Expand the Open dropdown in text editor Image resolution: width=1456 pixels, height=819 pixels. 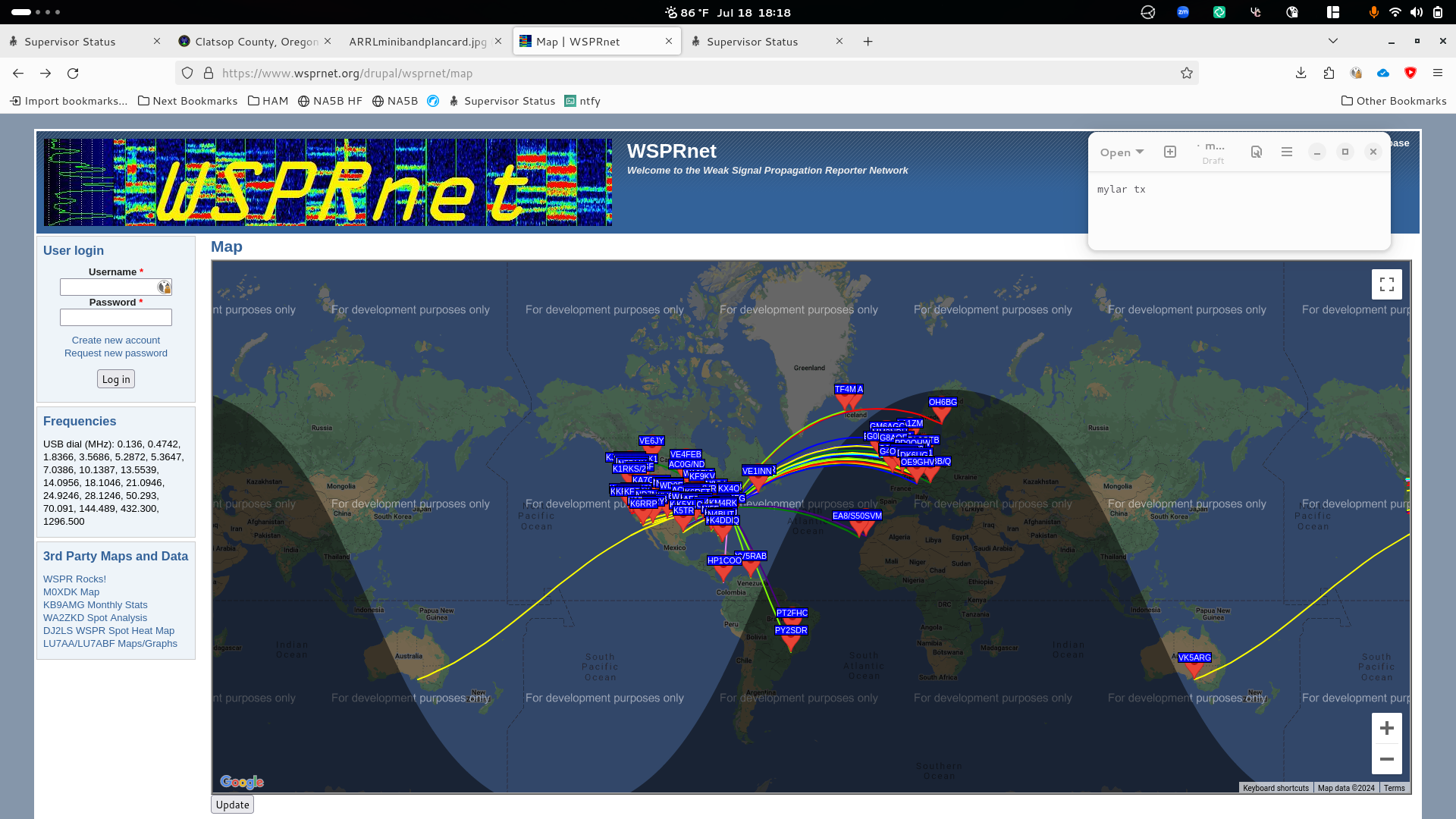1122,152
